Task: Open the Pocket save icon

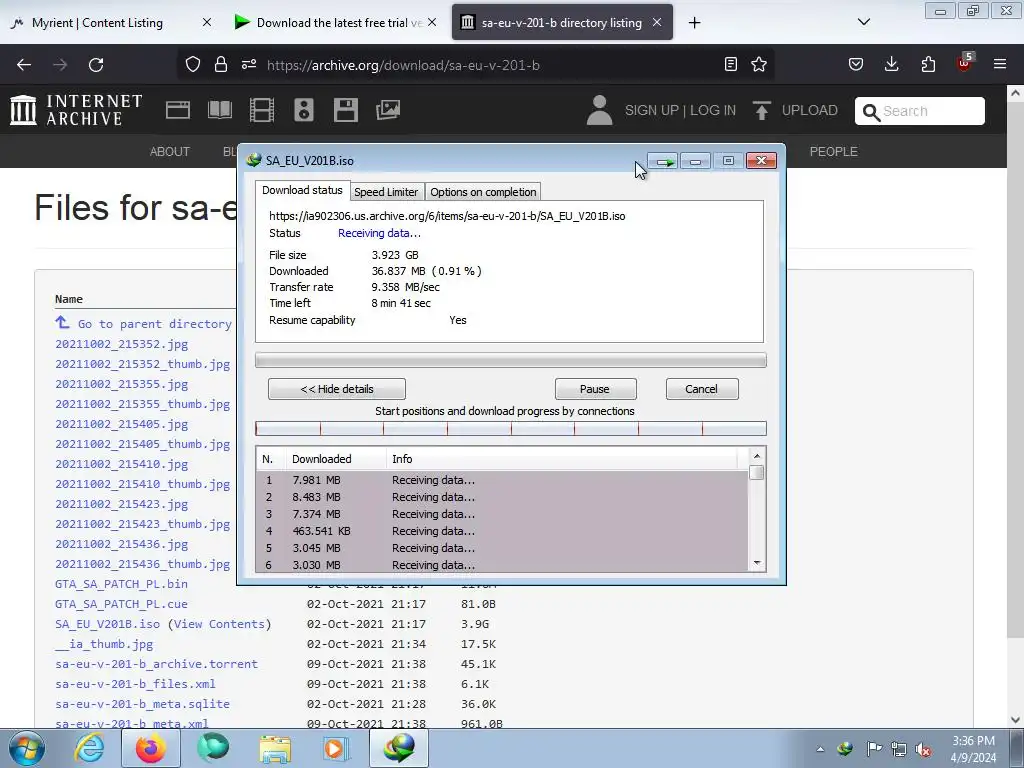Action: pyautogui.click(x=856, y=64)
